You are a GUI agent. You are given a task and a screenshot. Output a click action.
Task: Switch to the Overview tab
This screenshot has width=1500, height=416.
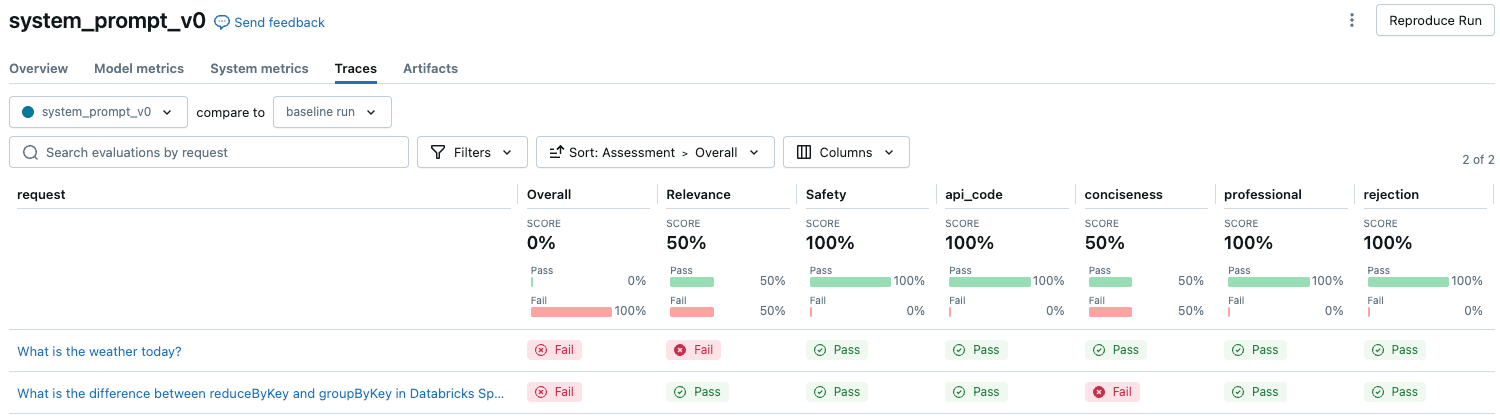coord(39,69)
